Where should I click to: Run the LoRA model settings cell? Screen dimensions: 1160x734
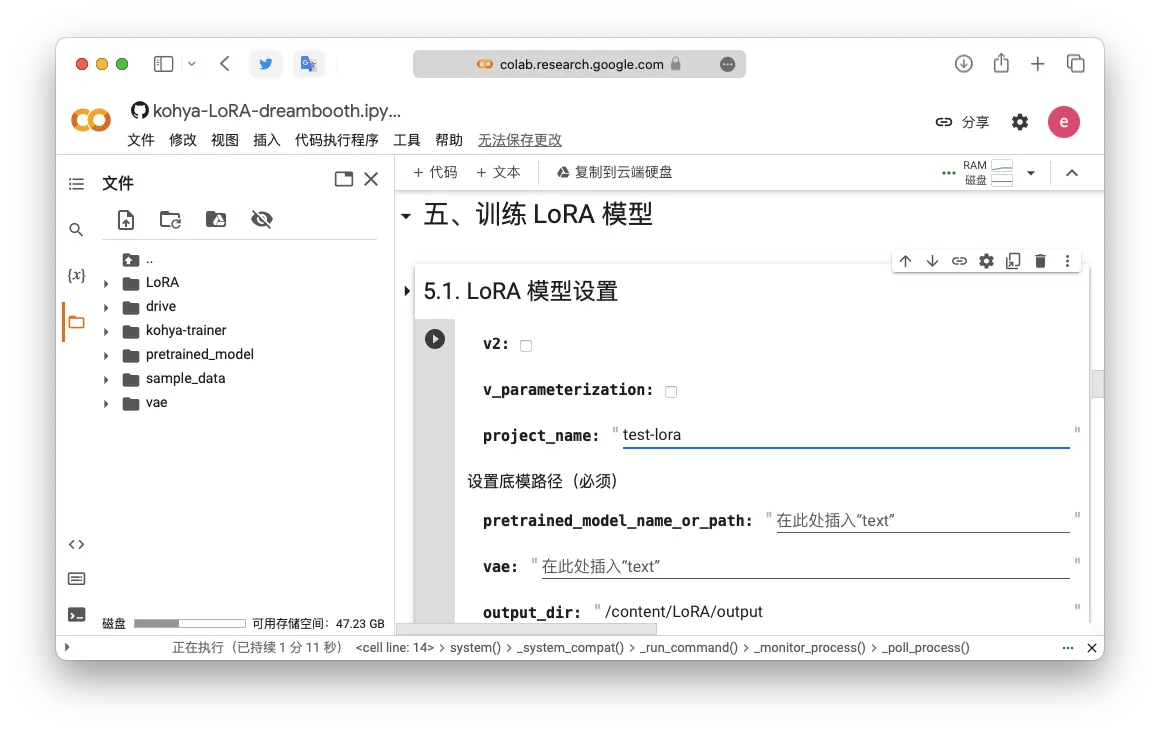(x=434, y=339)
